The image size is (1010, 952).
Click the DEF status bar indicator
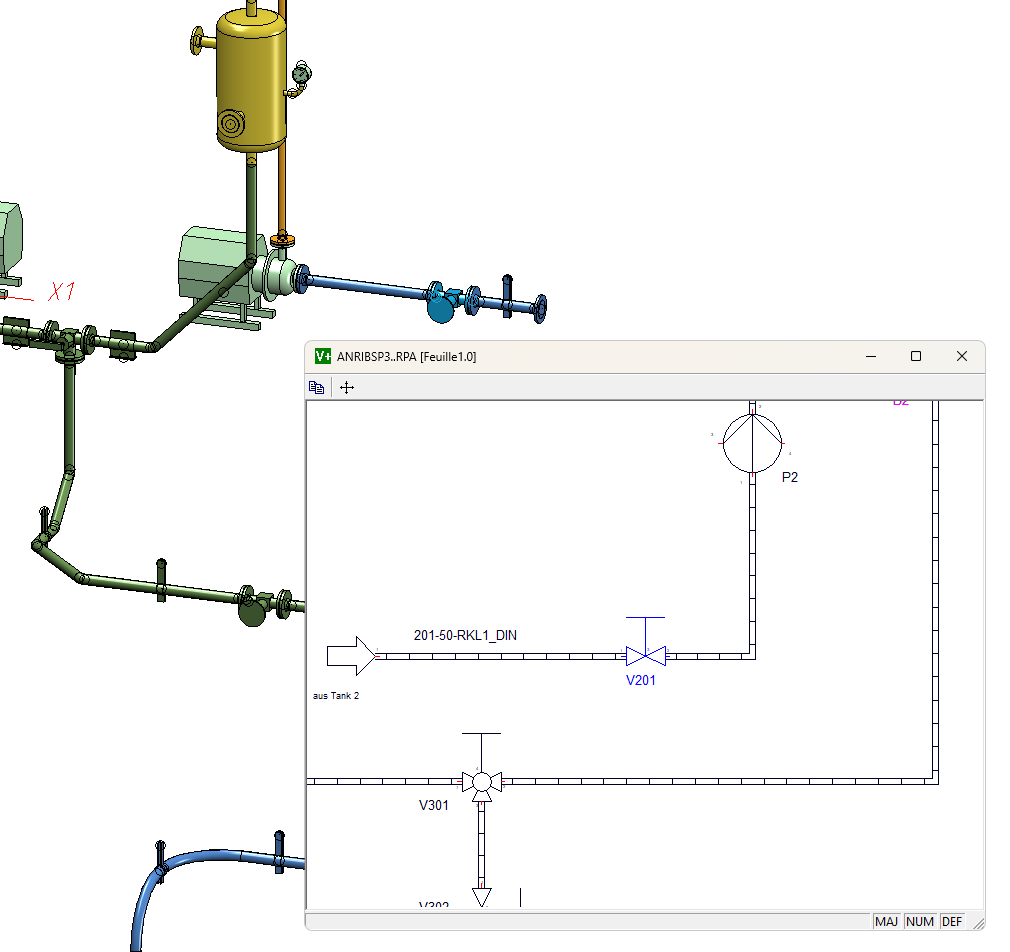tap(952, 922)
